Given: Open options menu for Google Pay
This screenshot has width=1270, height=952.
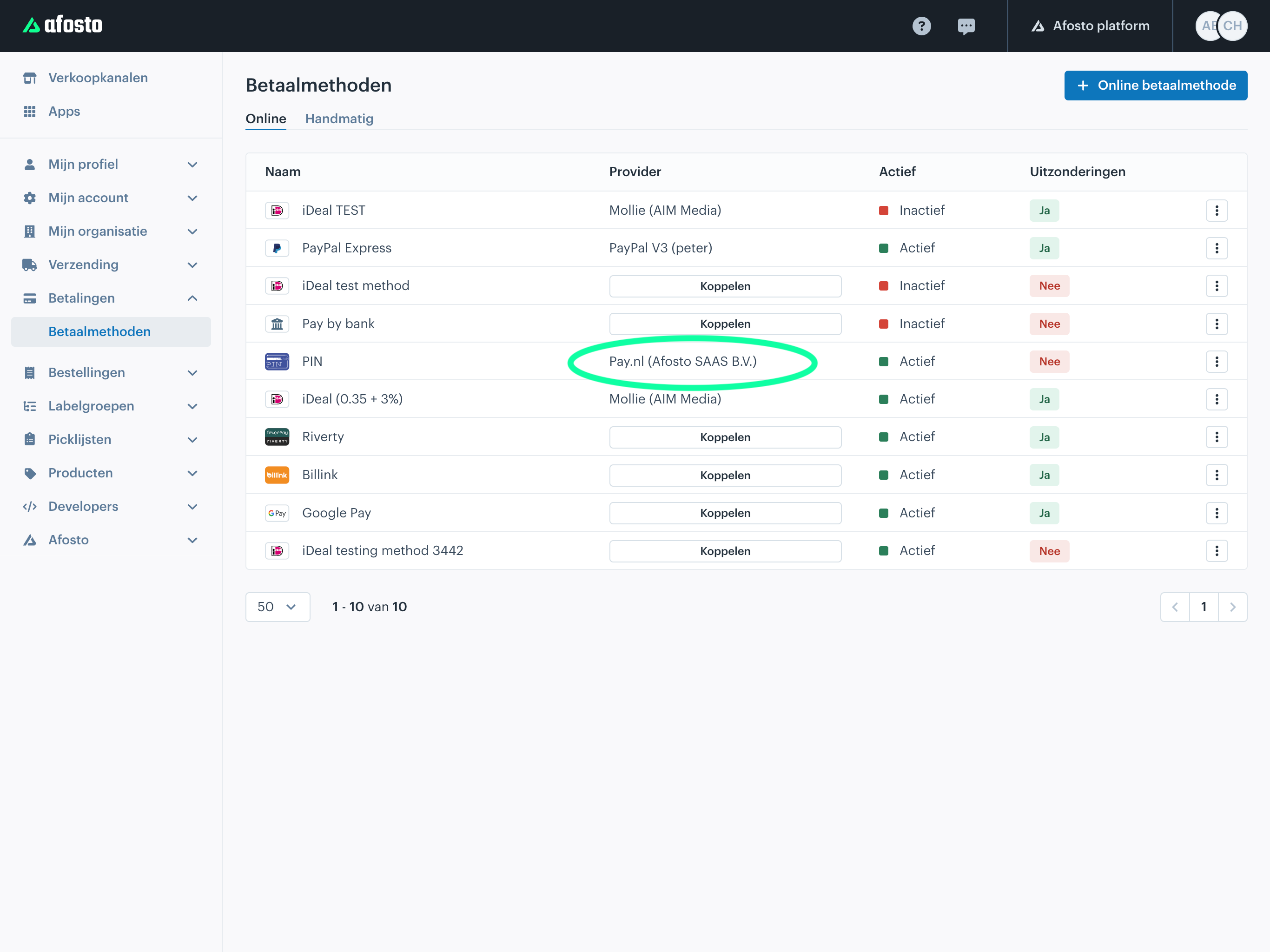Looking at the screenshot, I should coord(1217,513).
